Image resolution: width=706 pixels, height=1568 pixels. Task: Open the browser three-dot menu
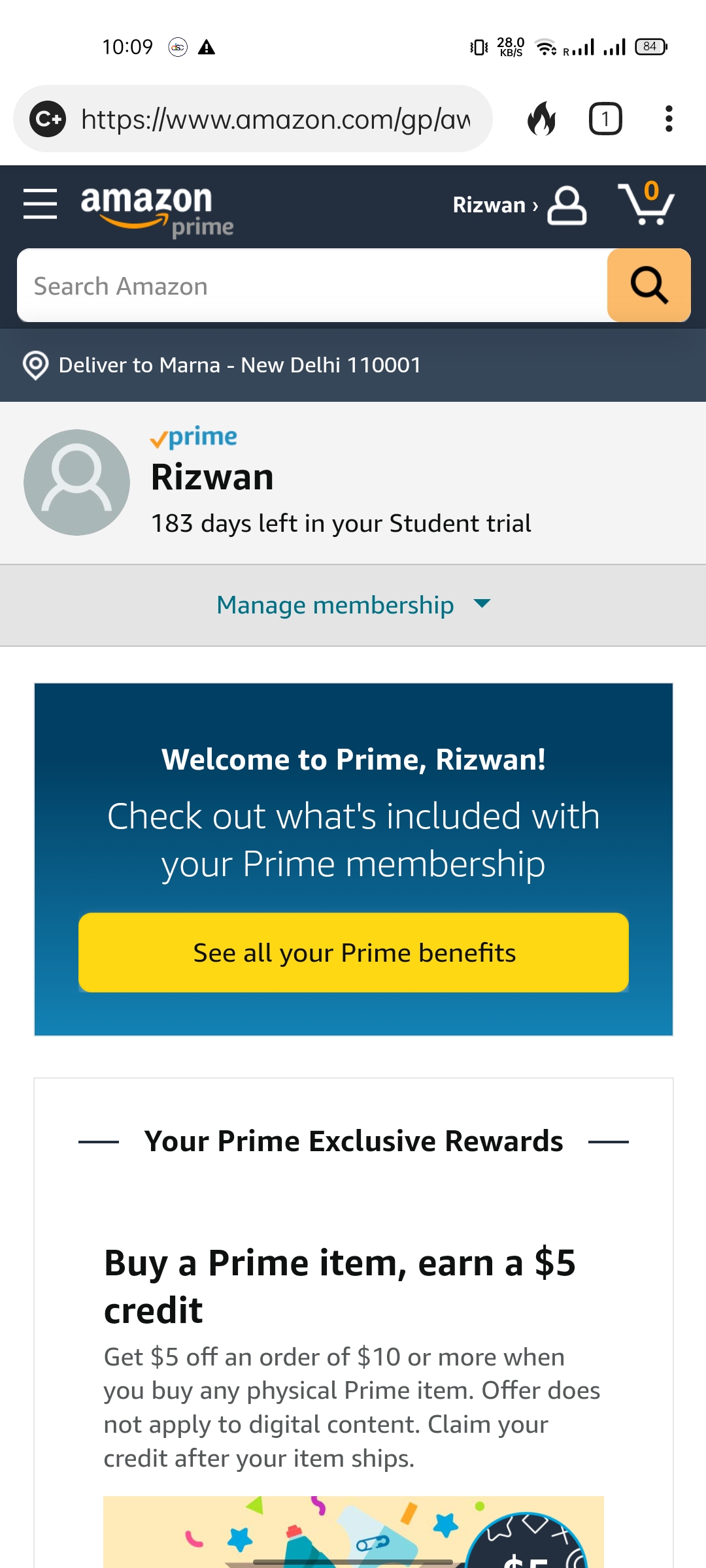668,119
